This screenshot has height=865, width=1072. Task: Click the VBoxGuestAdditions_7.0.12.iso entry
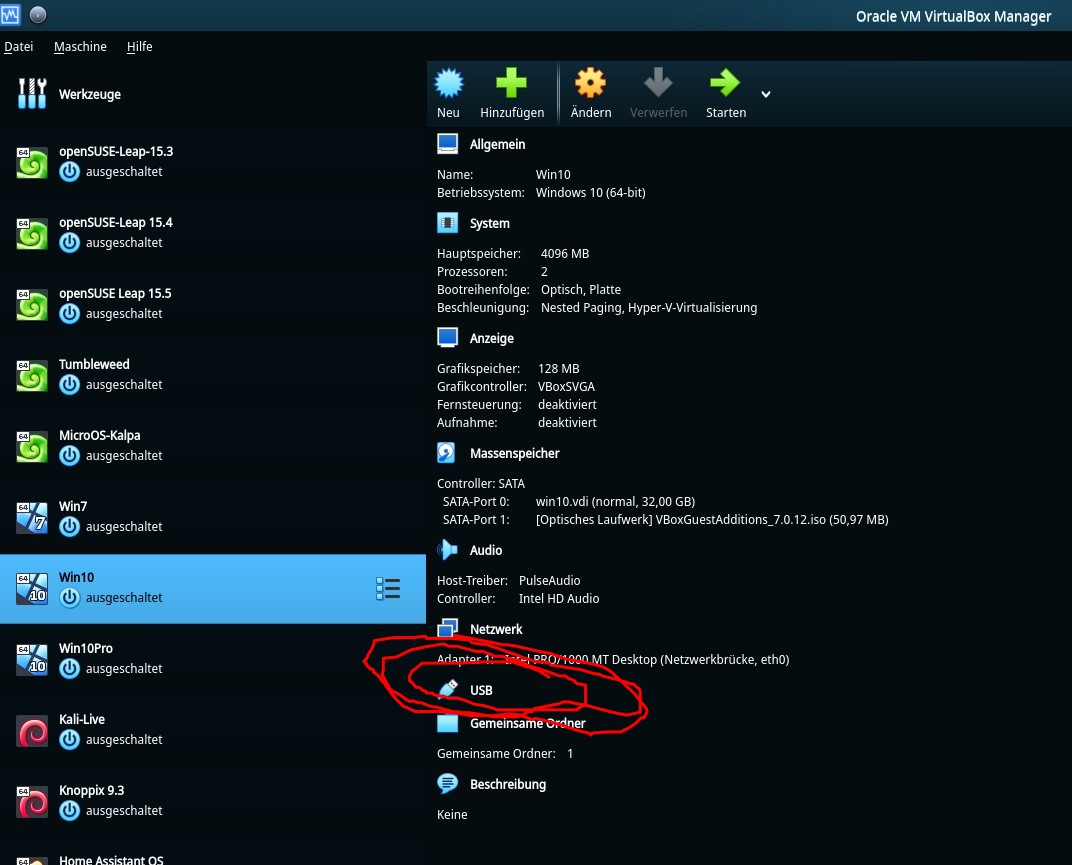(712, 520)
